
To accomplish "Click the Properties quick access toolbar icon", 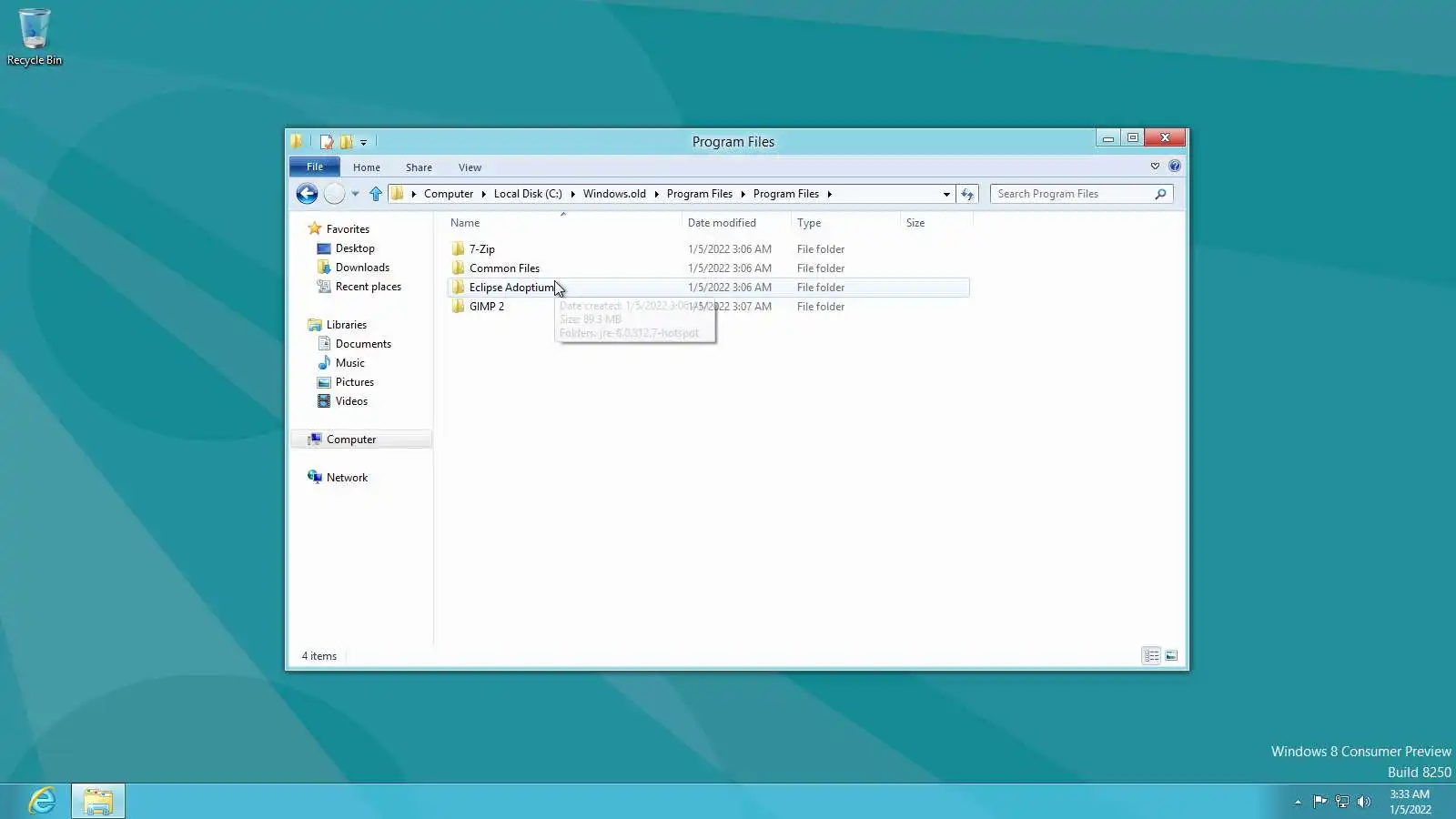I will coord(327,142).
